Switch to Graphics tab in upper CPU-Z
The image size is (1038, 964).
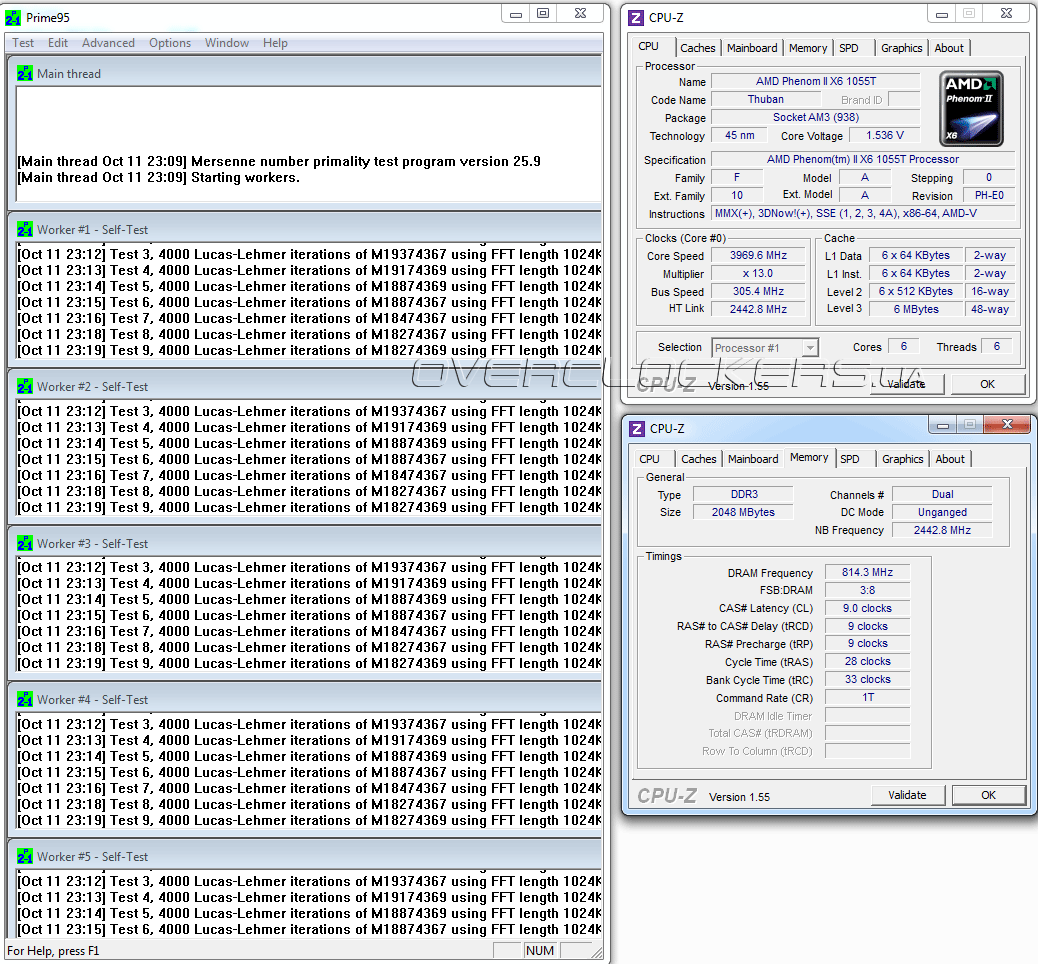(x=901, y=48)
